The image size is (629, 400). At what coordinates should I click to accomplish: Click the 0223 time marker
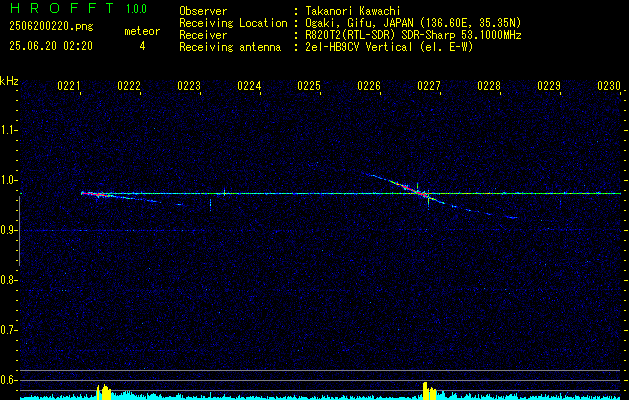point(189,86)
